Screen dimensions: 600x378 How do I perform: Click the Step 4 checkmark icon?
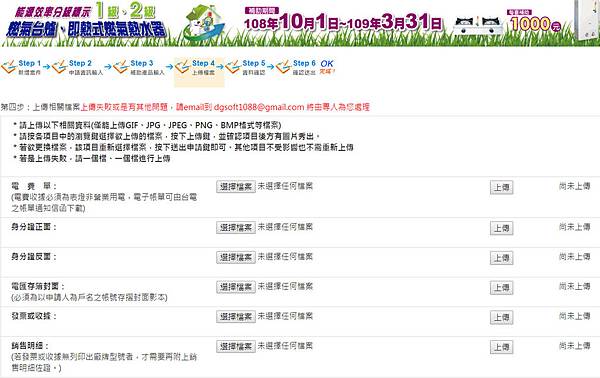pos(182,67)
